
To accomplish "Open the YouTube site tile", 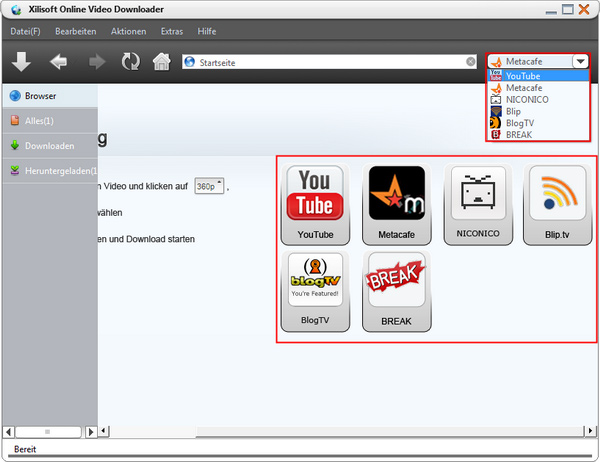I will pos(315,204).
